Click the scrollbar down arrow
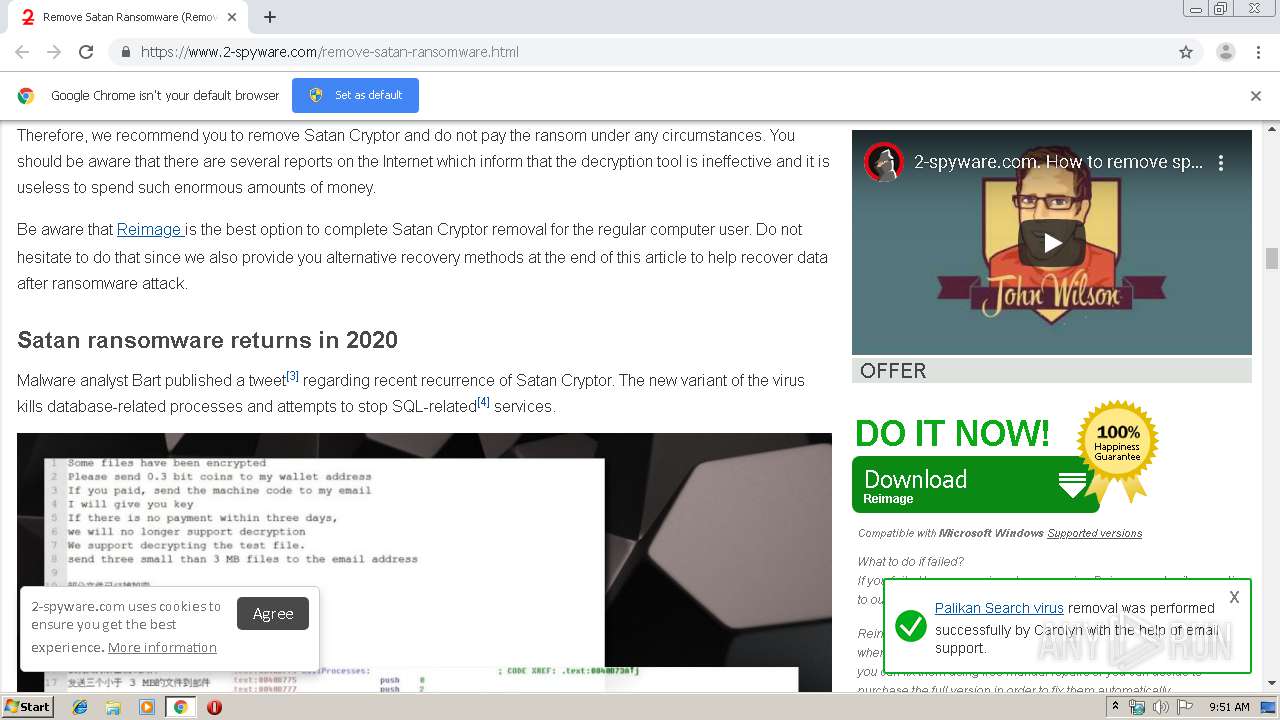 (x=1272, y=684)
